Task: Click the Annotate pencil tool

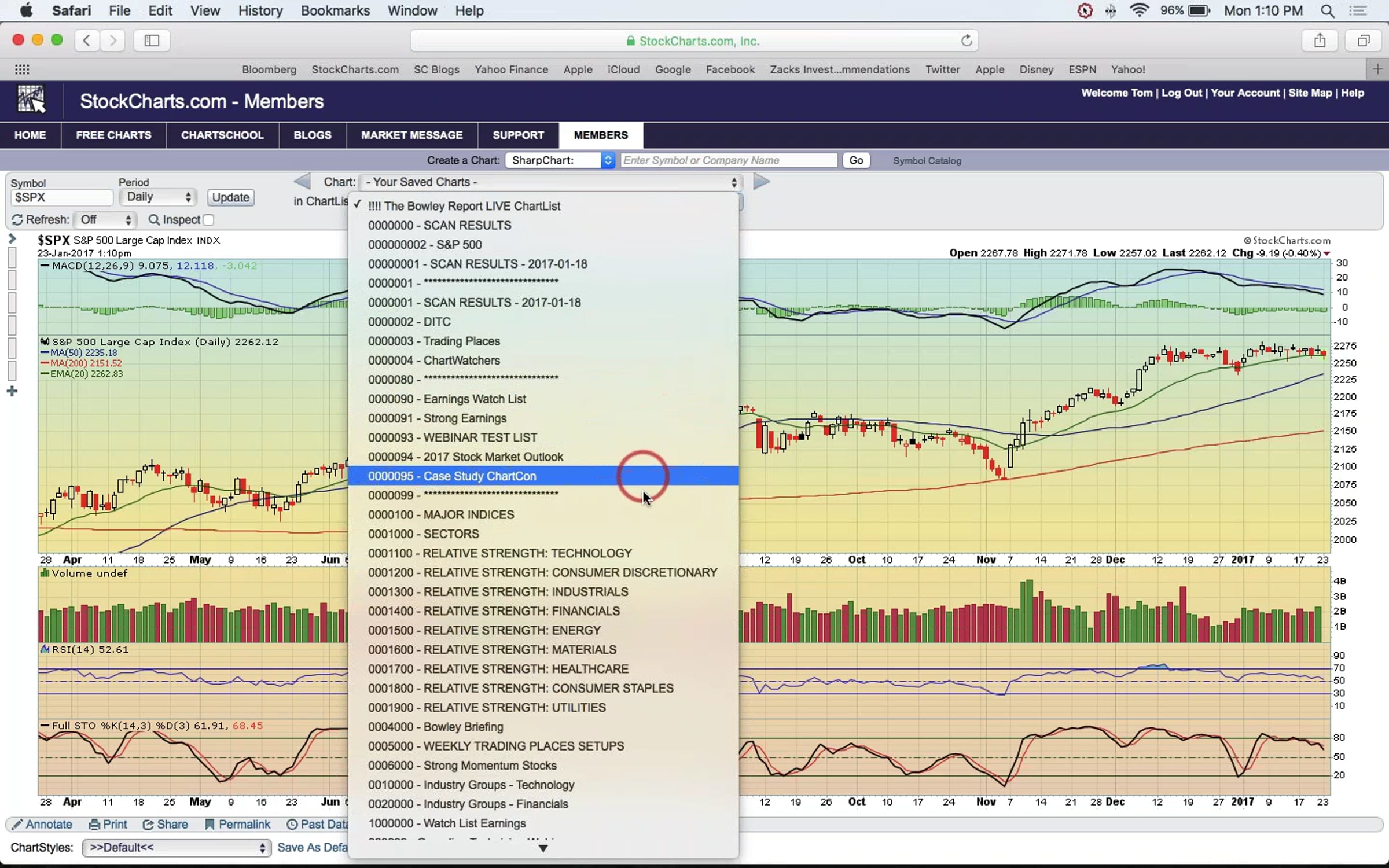Action: 42,824
